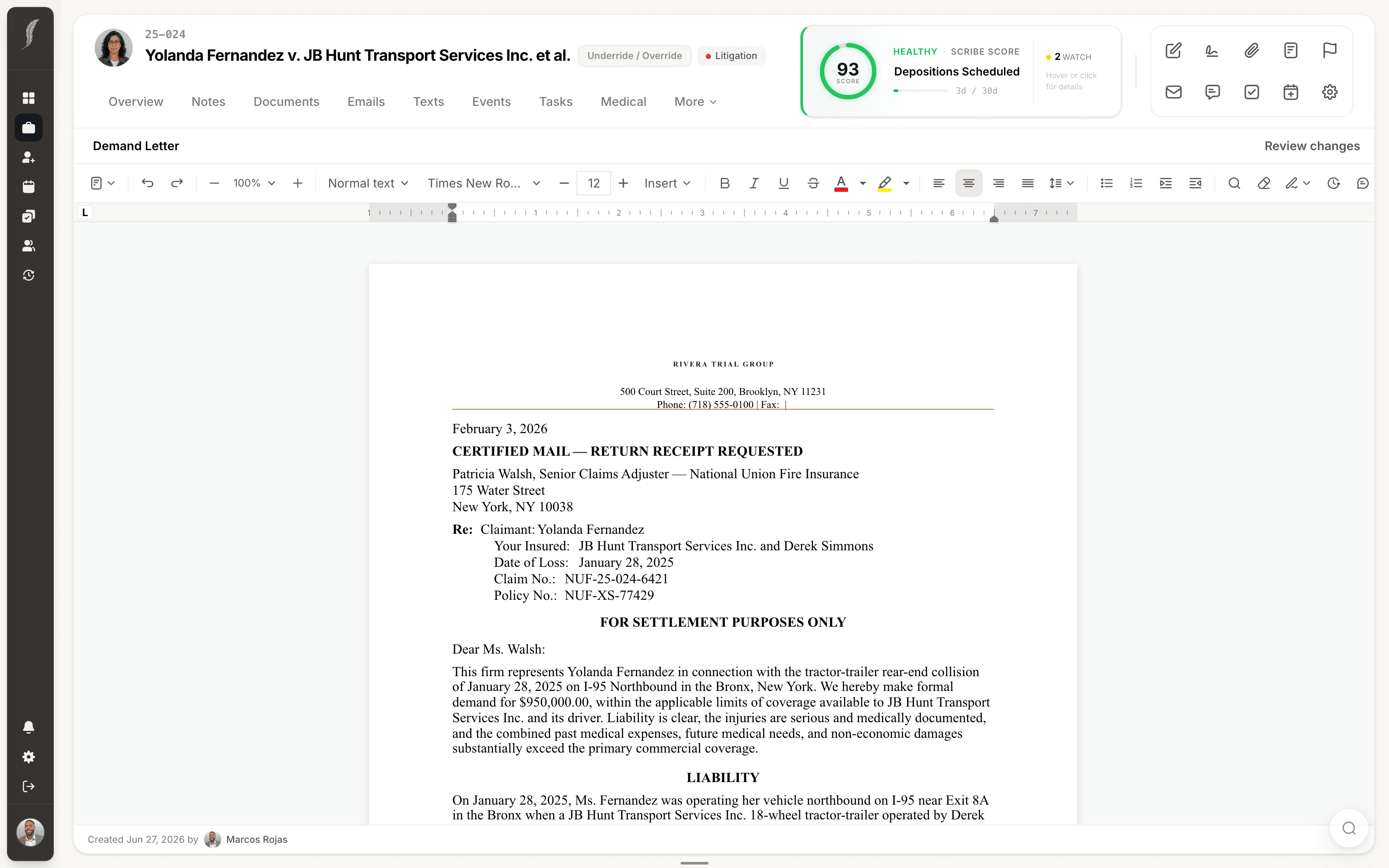Redo the last edit

[177, 183]
